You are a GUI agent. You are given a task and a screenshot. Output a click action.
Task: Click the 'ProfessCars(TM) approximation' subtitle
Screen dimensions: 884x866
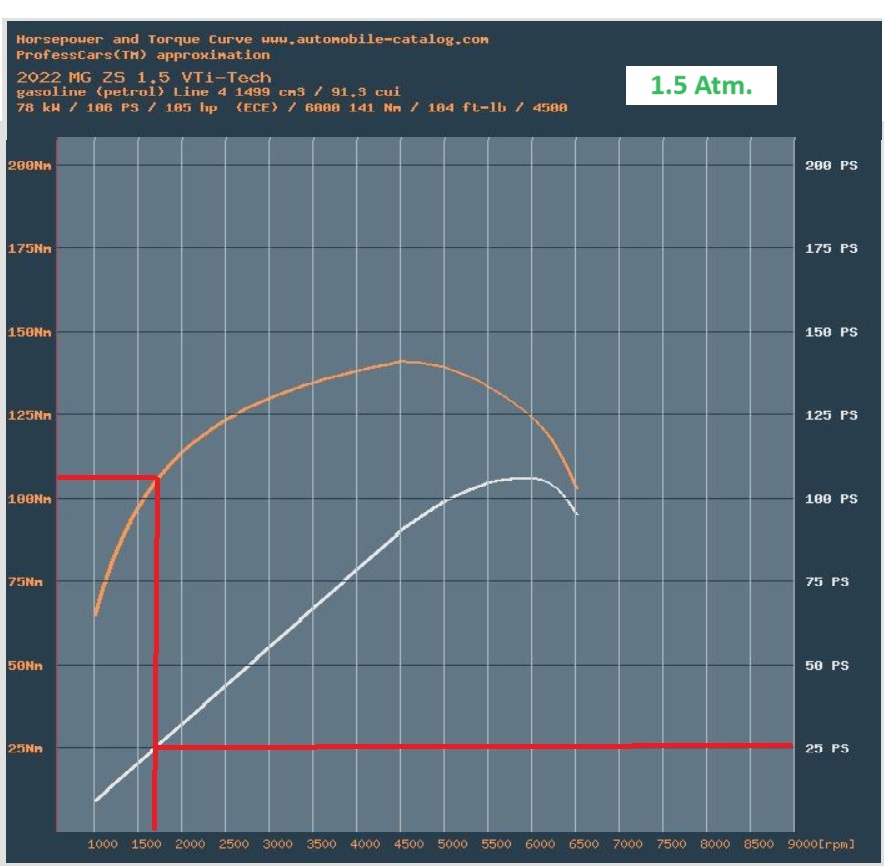coord(143,55)
